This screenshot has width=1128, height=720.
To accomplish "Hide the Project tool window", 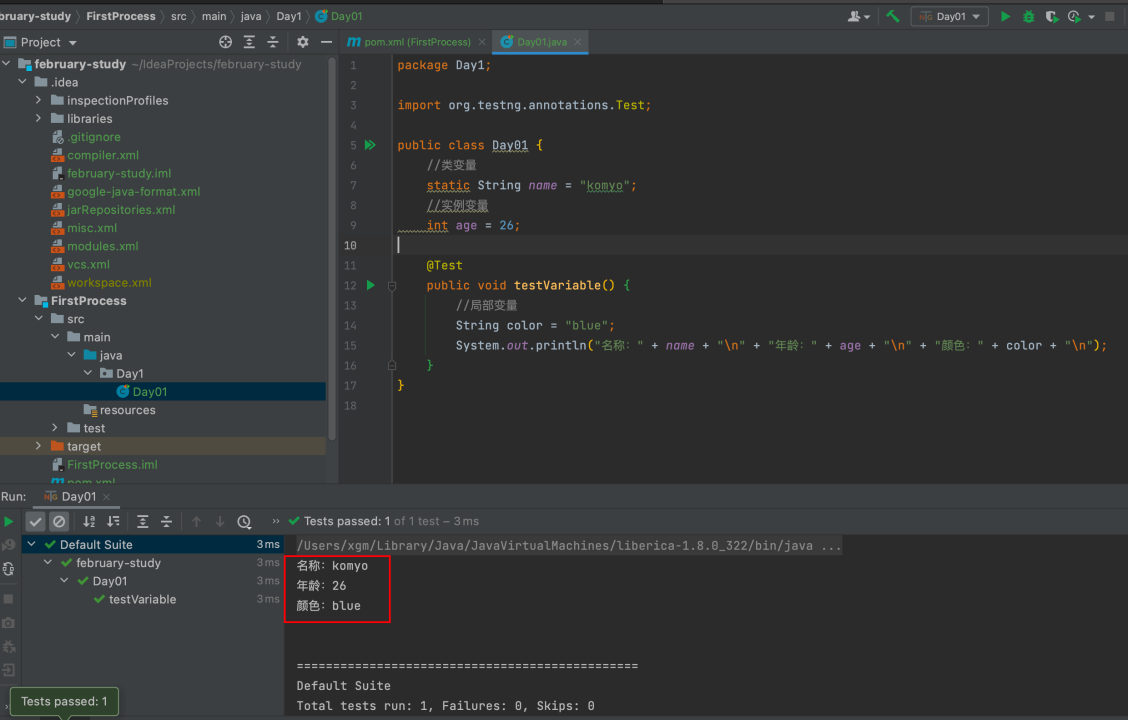I will click(326, 42).
